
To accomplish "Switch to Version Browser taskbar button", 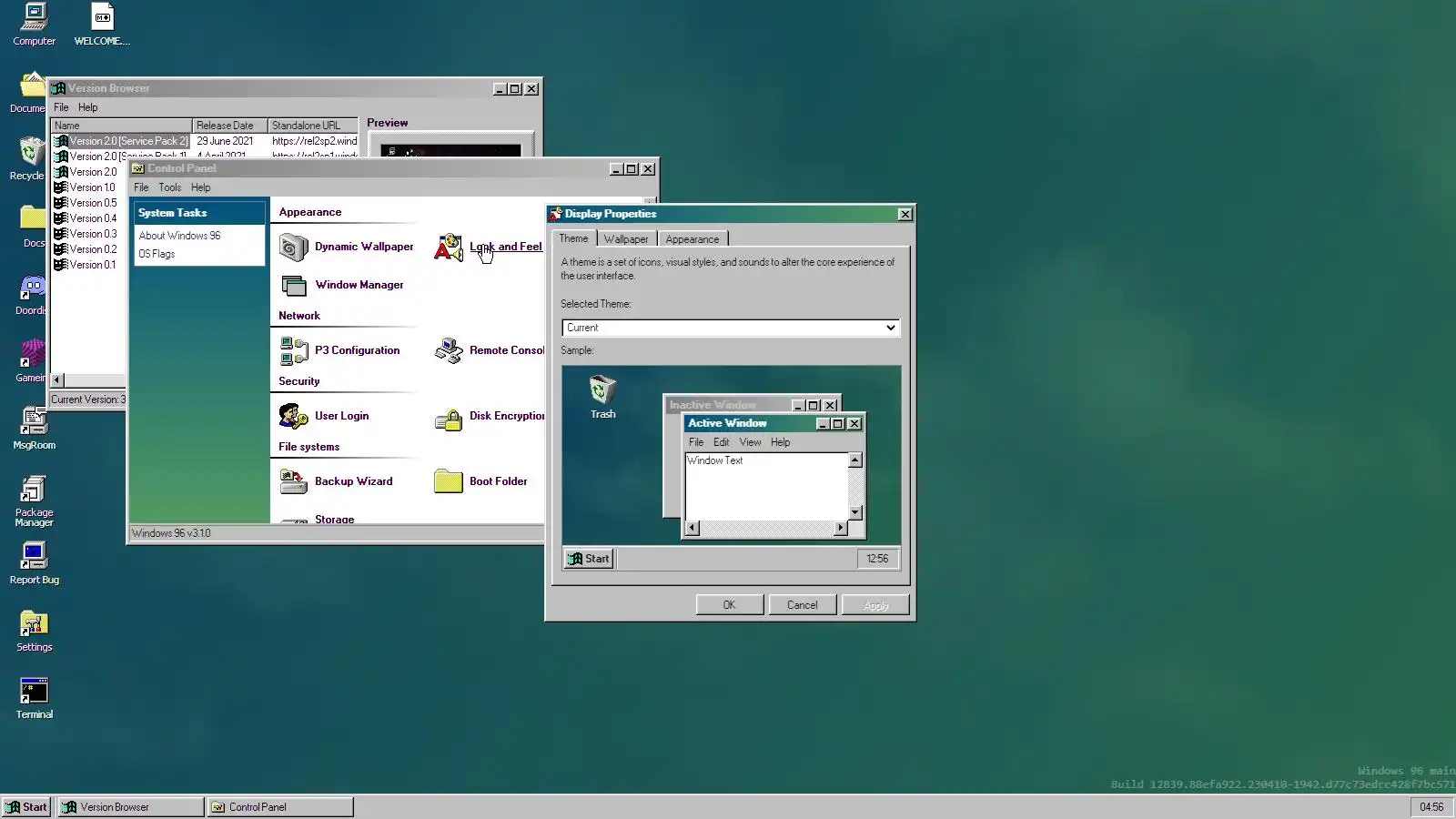I will tap(131, 807).
